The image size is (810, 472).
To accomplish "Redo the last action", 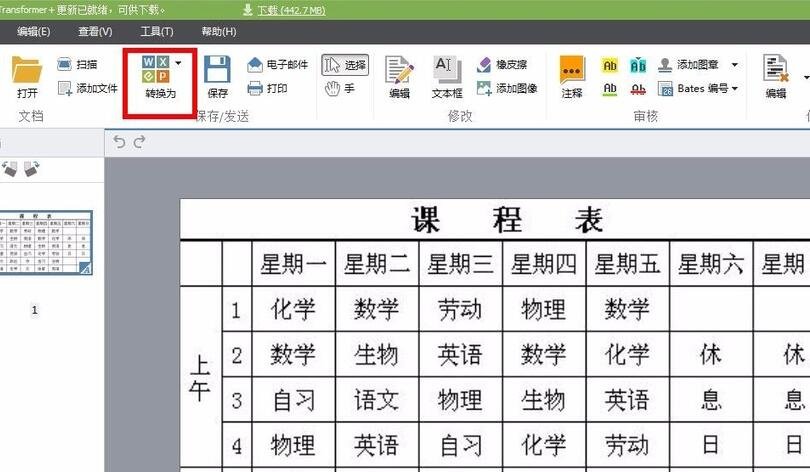I will click(x=139, y=141).
